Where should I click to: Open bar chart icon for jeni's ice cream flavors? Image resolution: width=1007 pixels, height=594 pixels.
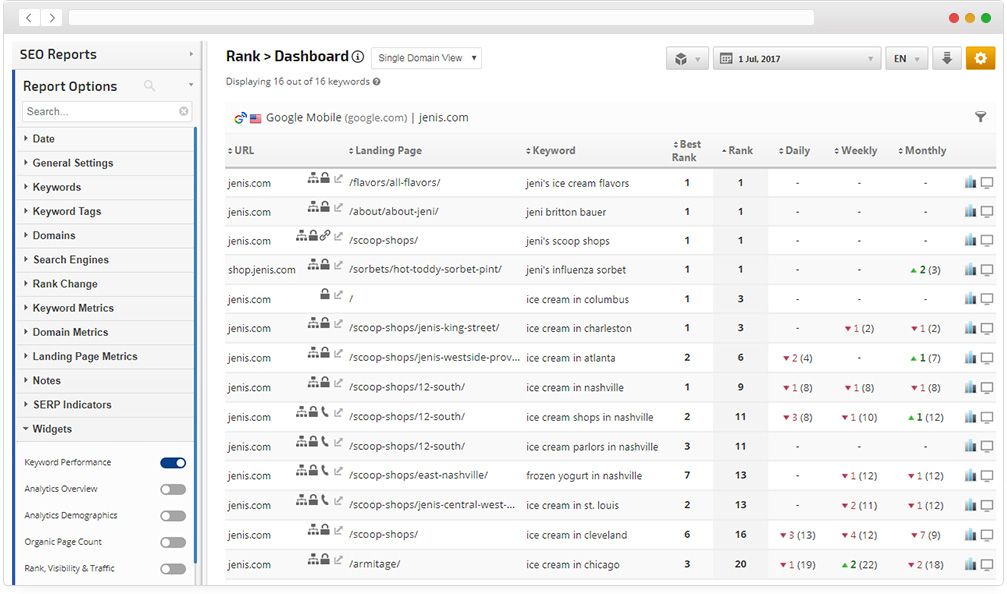click(x=970, y=182)
